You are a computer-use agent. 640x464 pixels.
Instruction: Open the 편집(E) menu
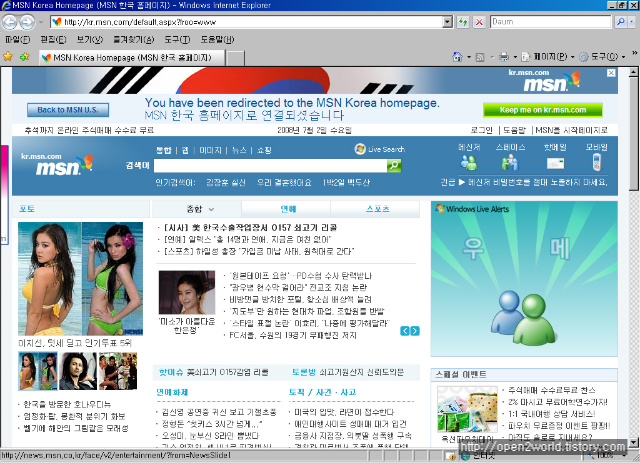coord(53,40)
